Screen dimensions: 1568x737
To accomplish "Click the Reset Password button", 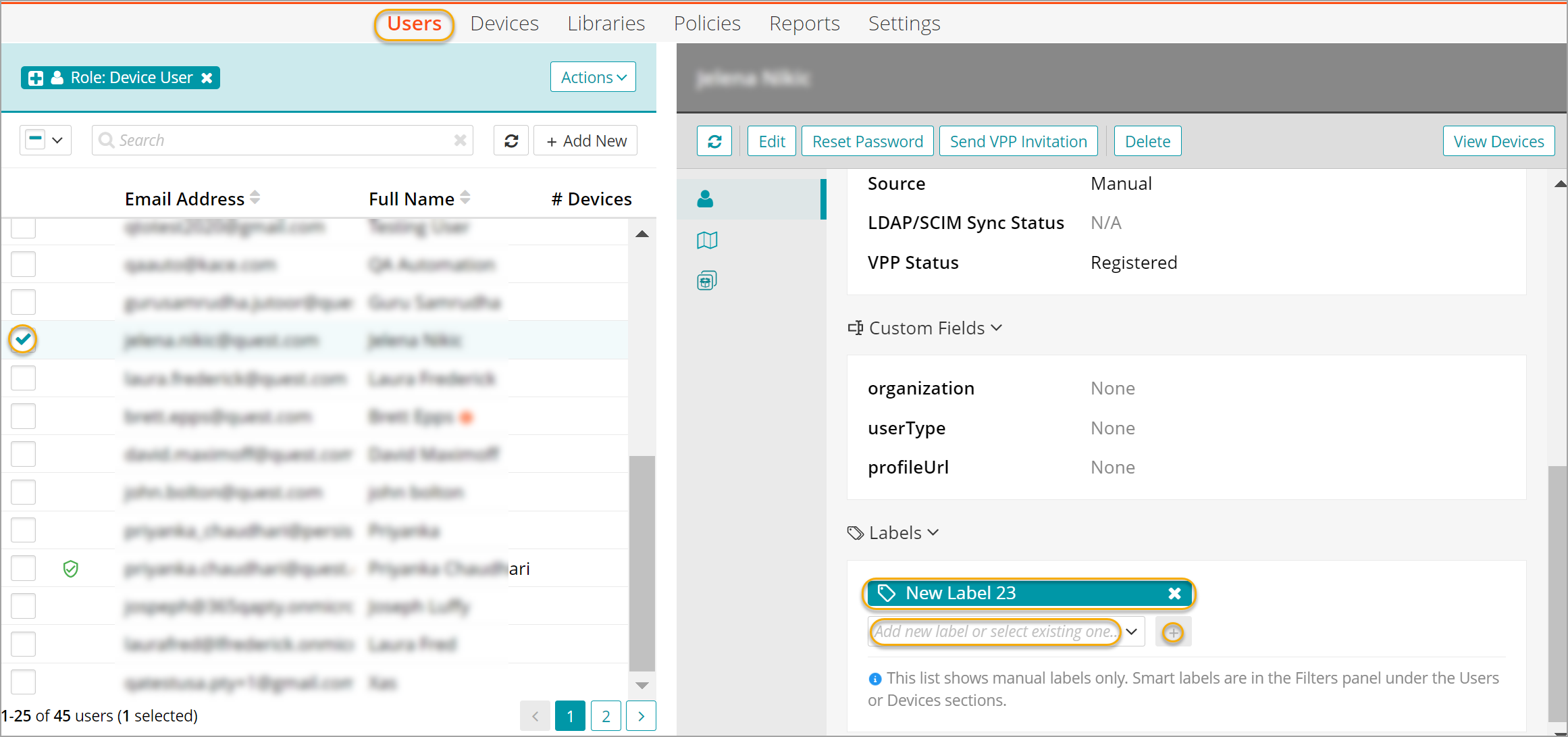I will [867, 141].
